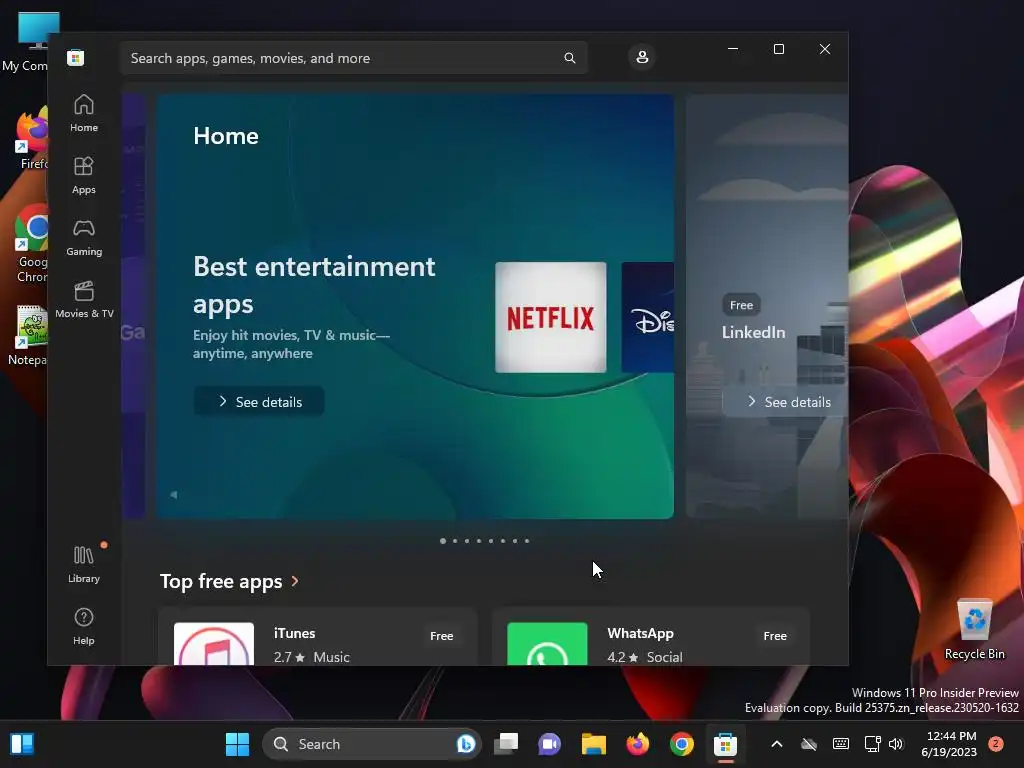Select the seventh carousel page dot
The height and width of the screenshot is (768, 1024).
coord(515,541)
